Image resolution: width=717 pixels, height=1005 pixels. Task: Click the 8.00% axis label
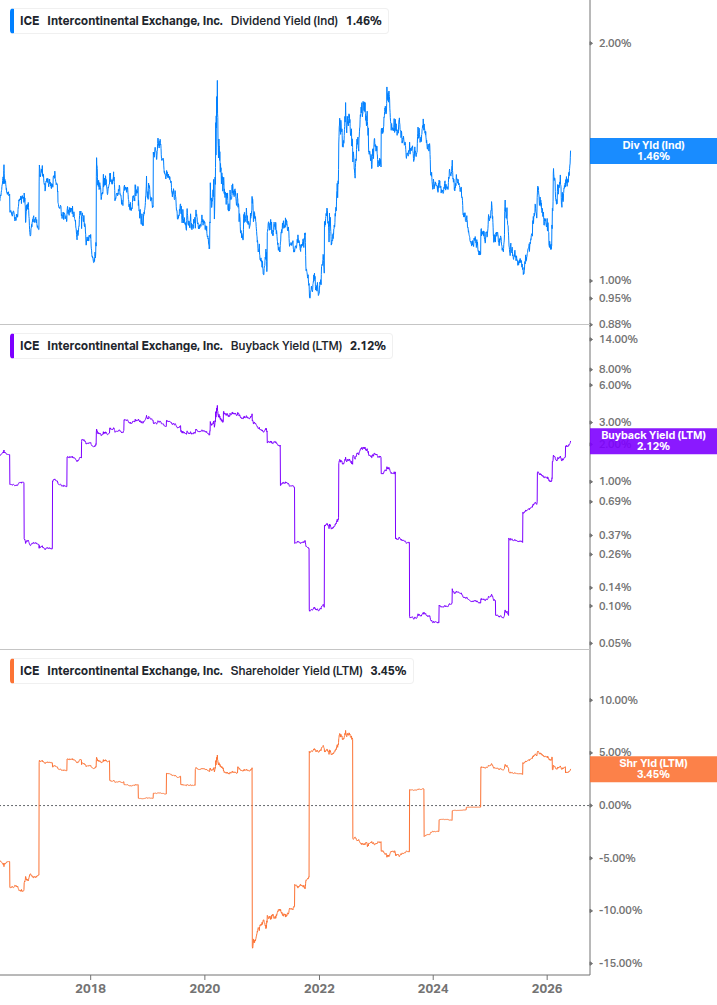pos(615,369)
